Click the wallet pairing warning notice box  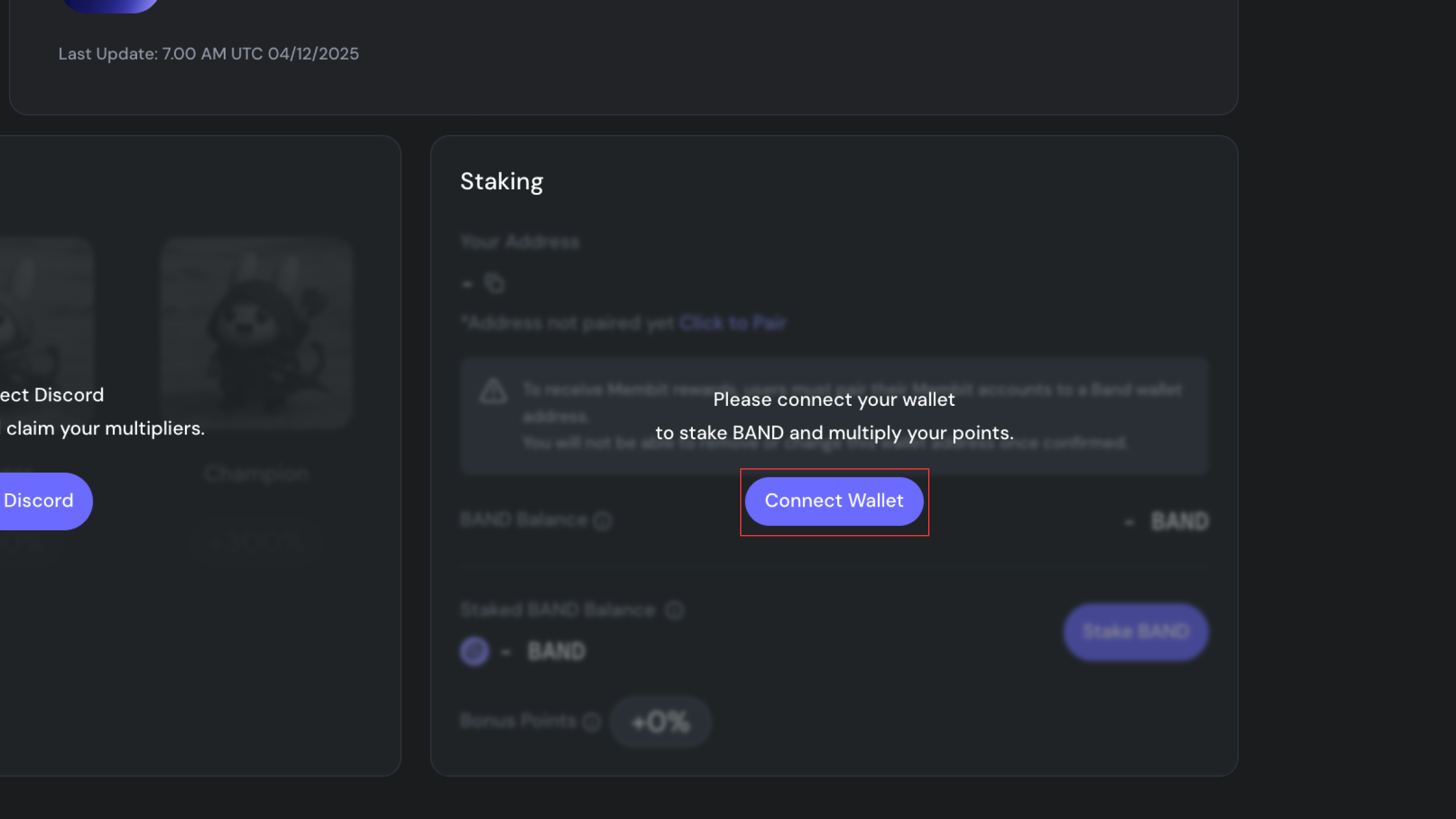pos(834,416)
